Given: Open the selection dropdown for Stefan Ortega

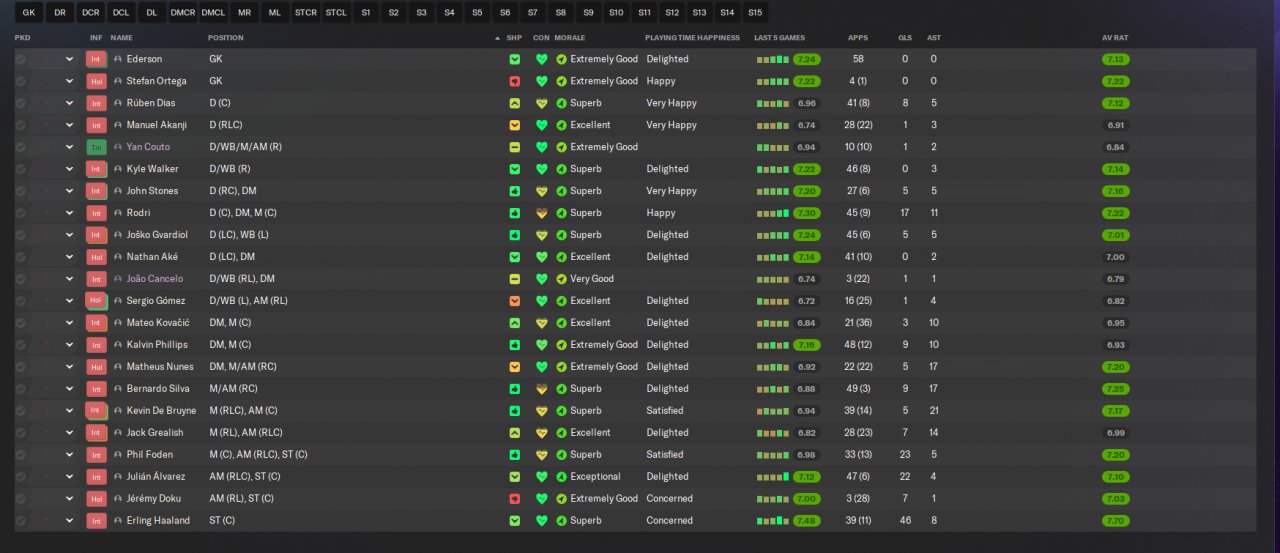Looking at the screenshot, I should coord(70,81).
